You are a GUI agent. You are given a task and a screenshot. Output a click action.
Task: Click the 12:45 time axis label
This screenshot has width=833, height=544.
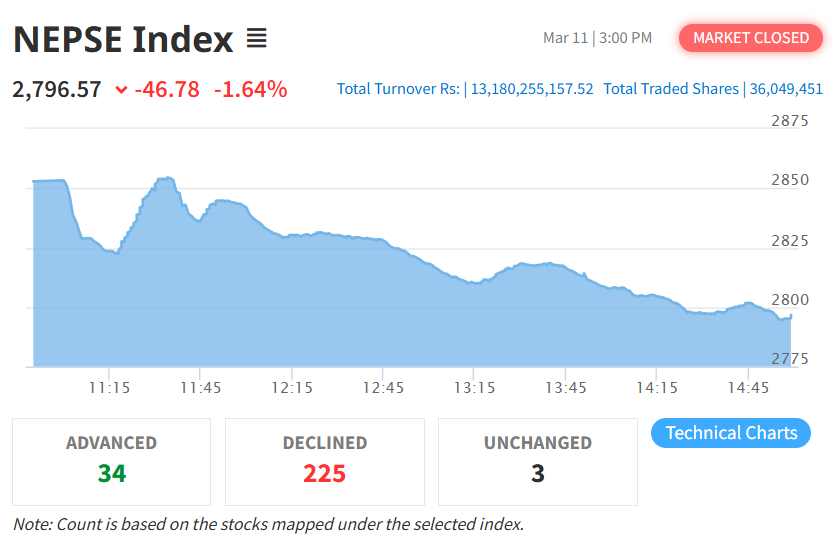383,387
